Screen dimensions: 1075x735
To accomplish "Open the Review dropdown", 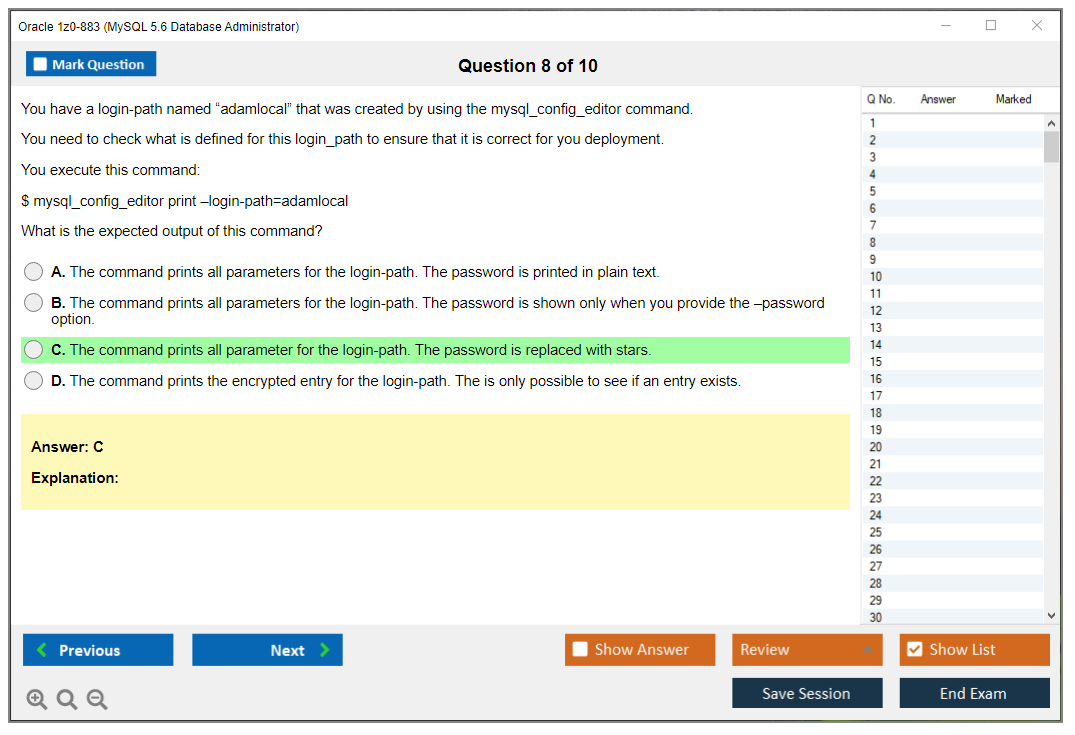I will (806, 649).
